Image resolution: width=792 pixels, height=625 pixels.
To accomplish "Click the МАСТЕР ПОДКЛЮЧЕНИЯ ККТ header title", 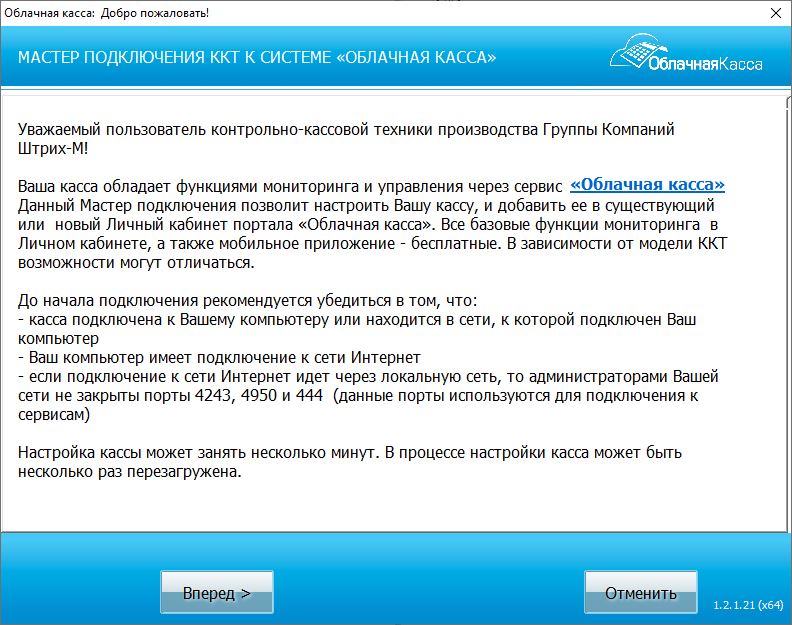I will (257, 58).
